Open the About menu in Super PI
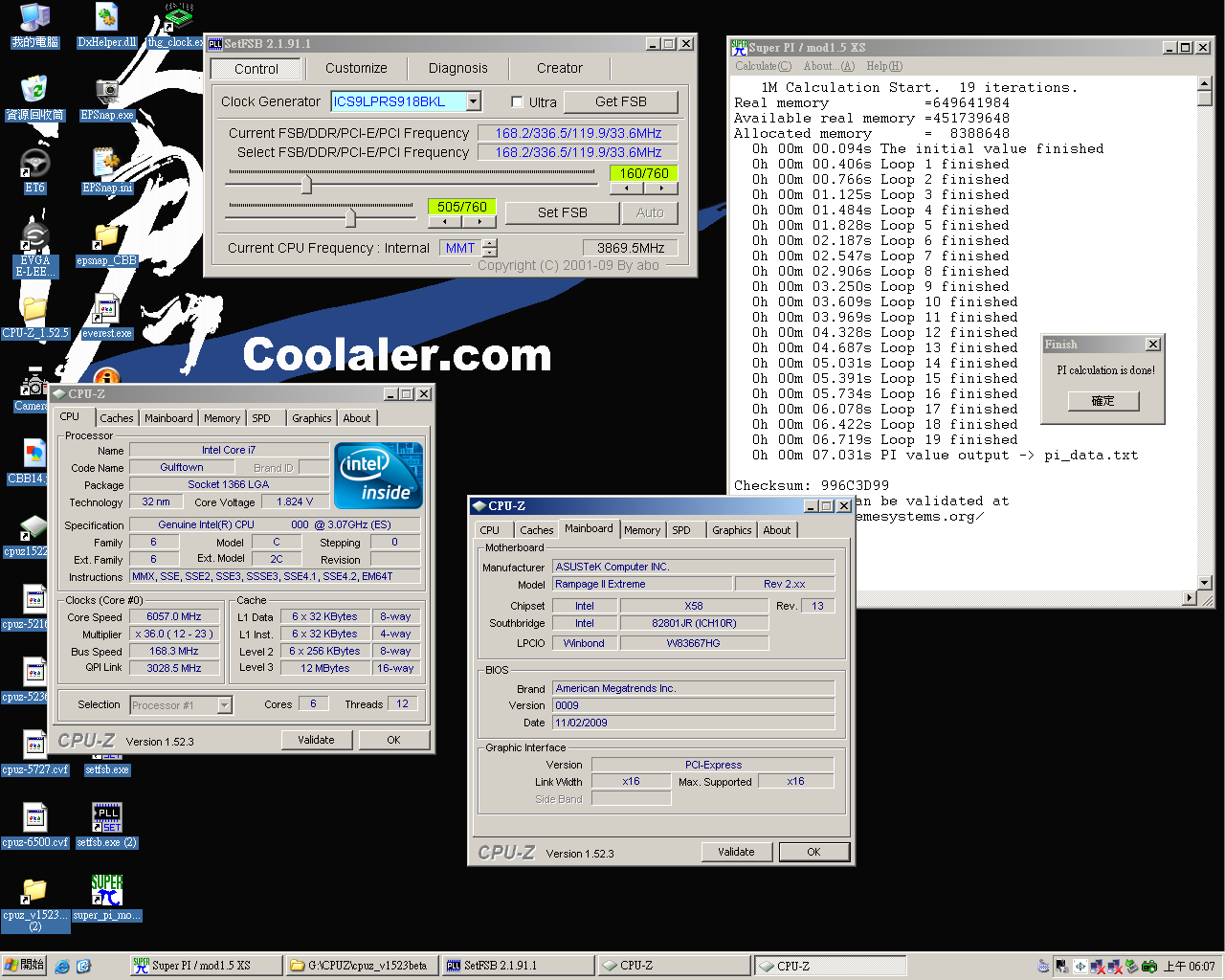Viewport: 1225px width, 980px height. tap(829, 66)
